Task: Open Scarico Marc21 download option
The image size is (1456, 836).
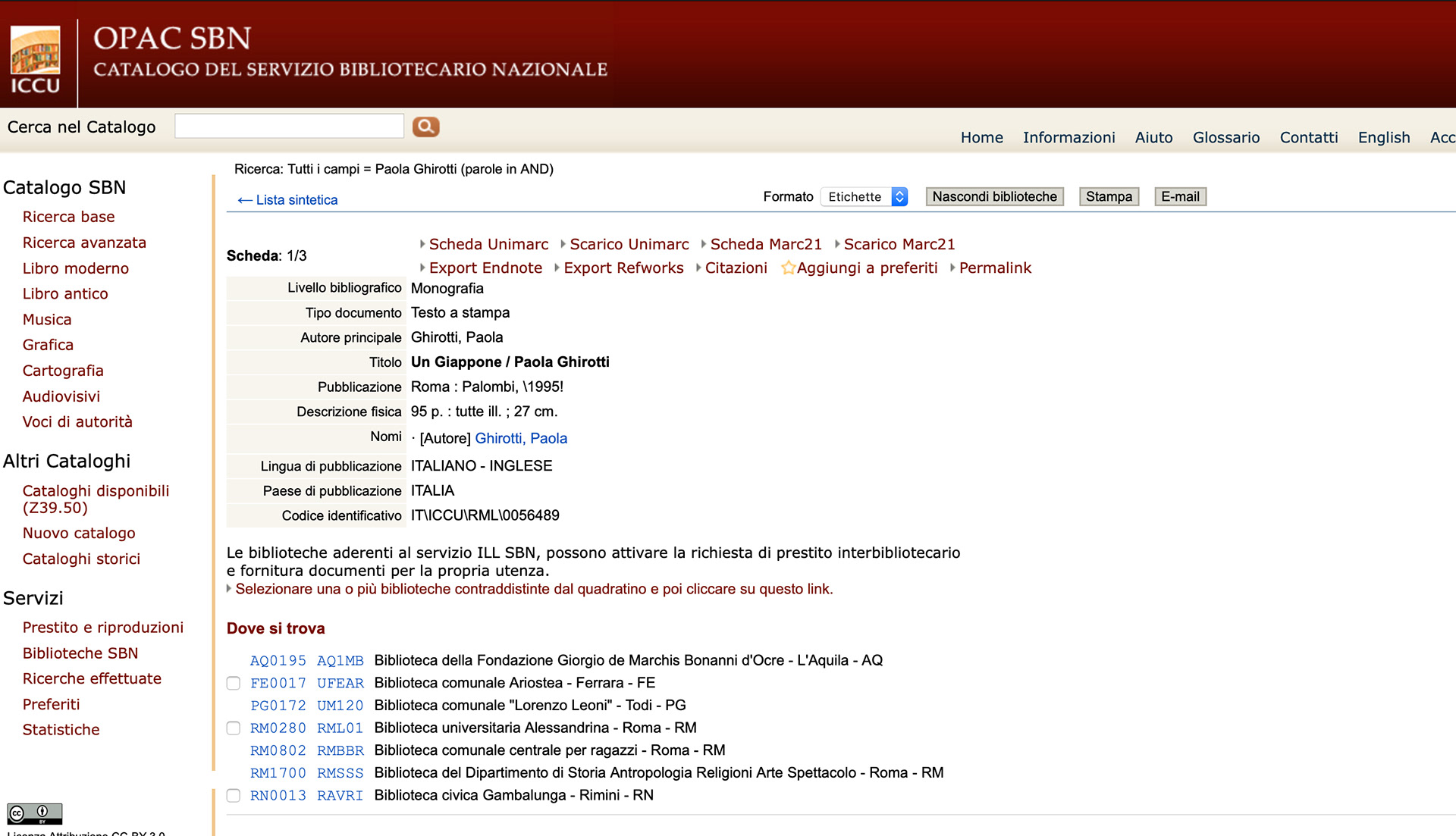Action: (899, 244)
